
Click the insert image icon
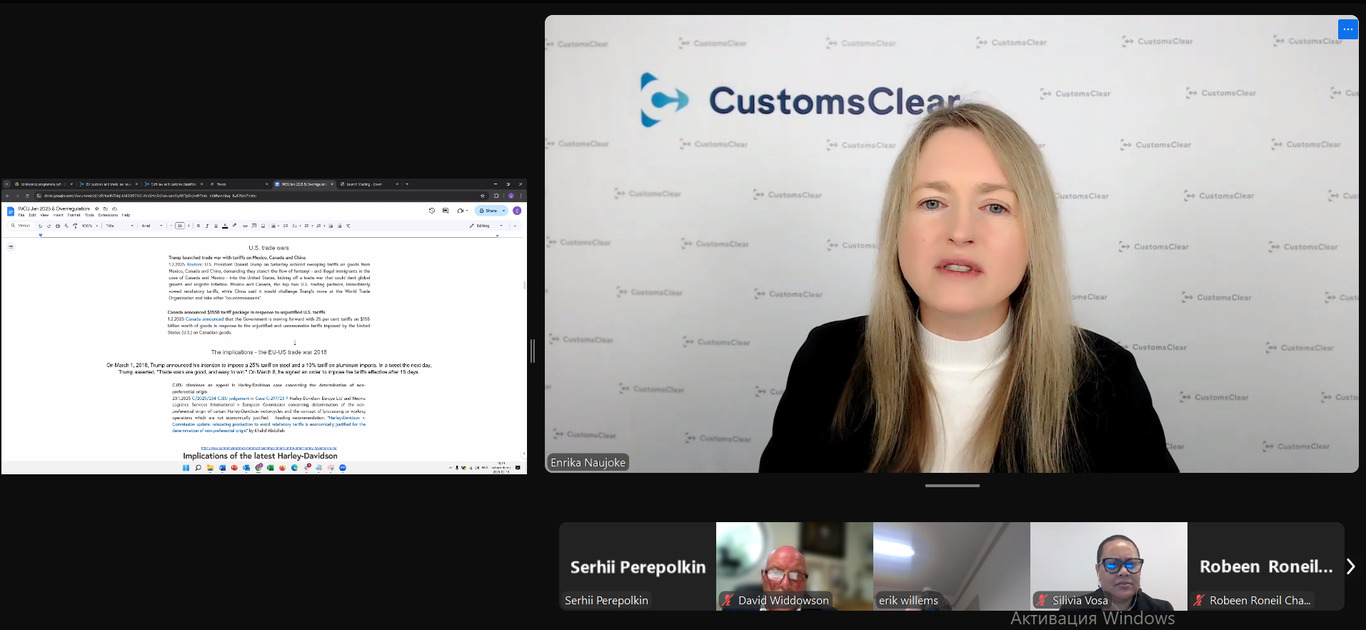tap(263, 226)
